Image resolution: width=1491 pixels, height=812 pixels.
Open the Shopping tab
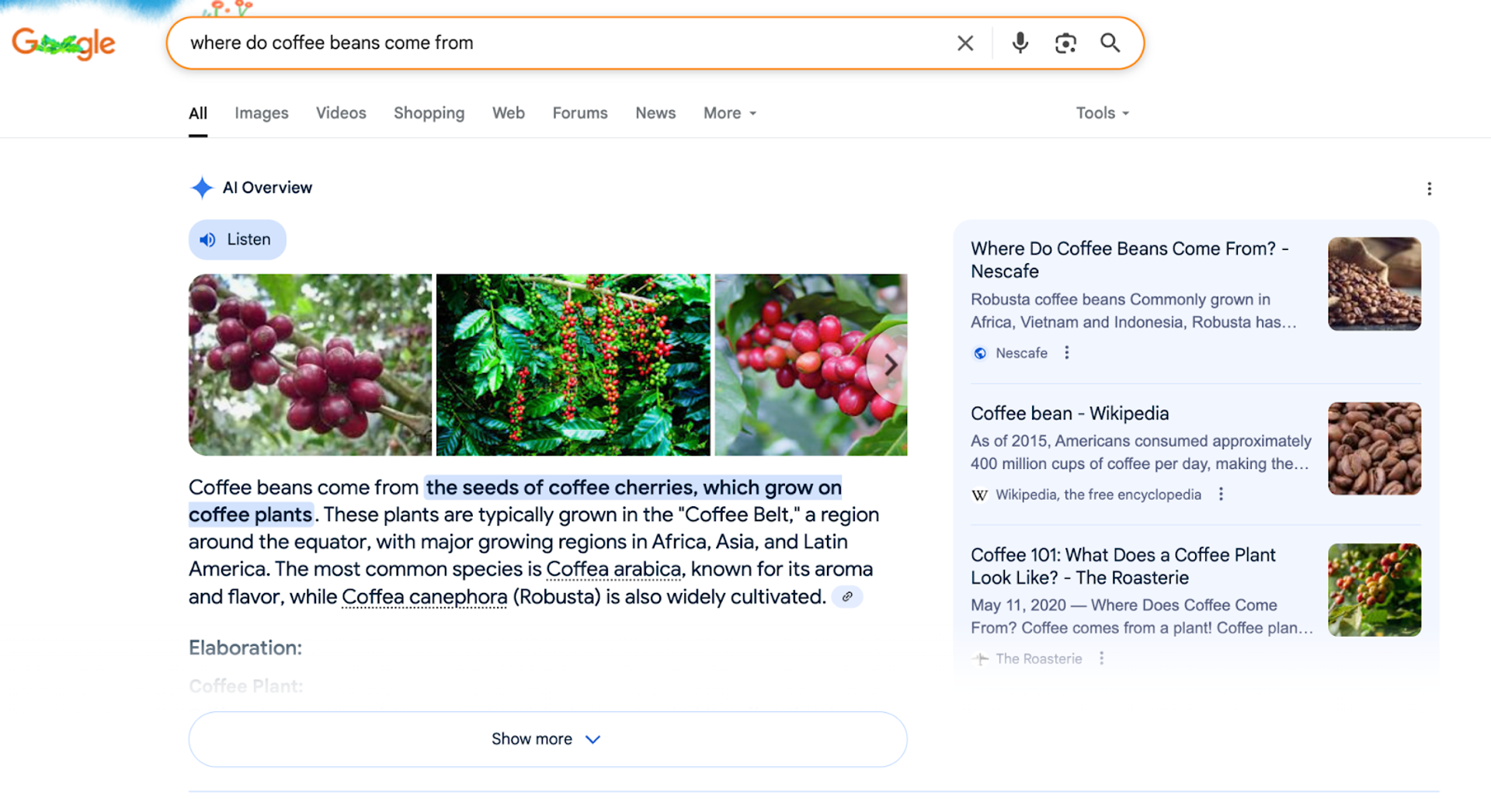point(429,113)
